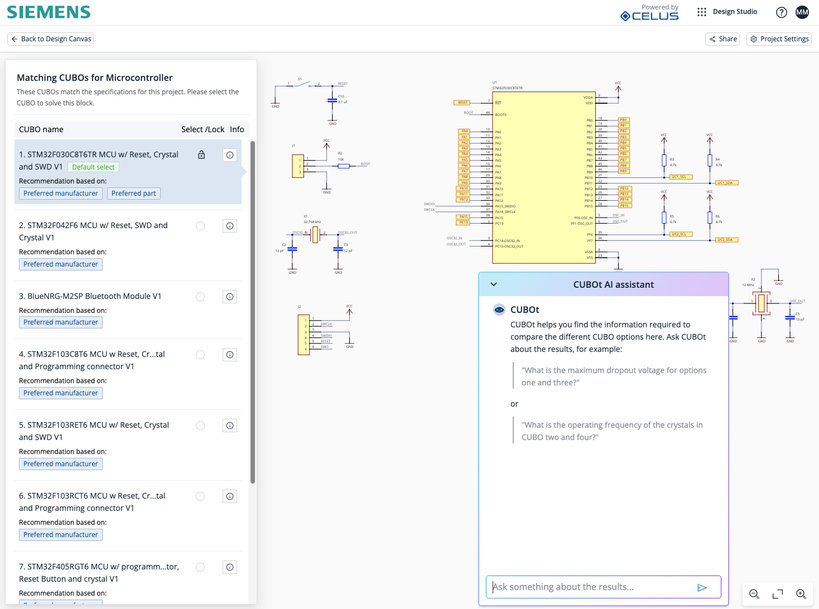Click Preferred manufacturer tag under BlueNRG-M2SP
819x609 pixels.
[x=61, y=322]
